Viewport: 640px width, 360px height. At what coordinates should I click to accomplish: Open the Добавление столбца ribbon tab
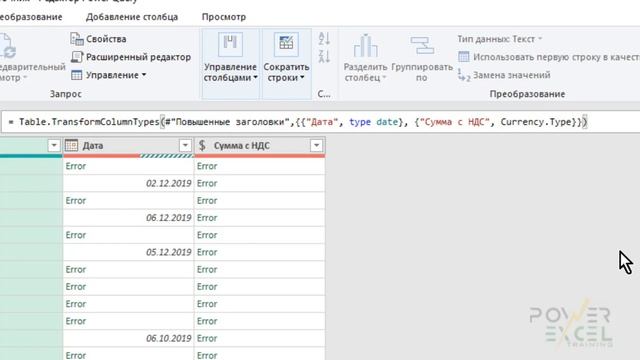[x=132, y=17]
